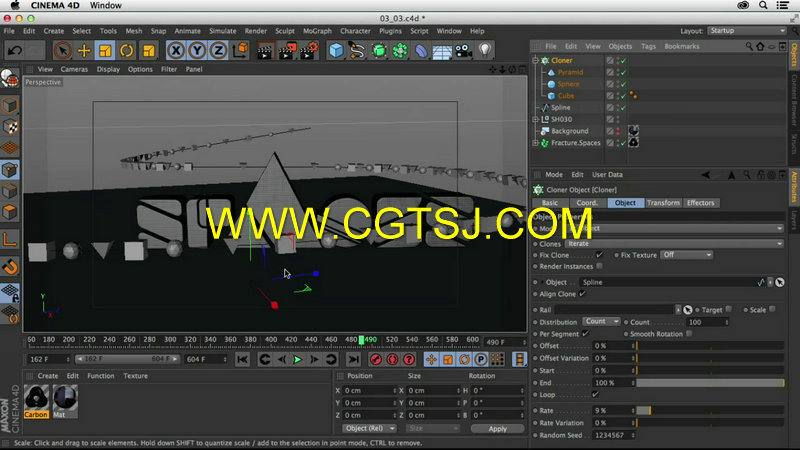Toggle Y axis lock
Viewport: 800px width, 450px height.
click(197, 51)
